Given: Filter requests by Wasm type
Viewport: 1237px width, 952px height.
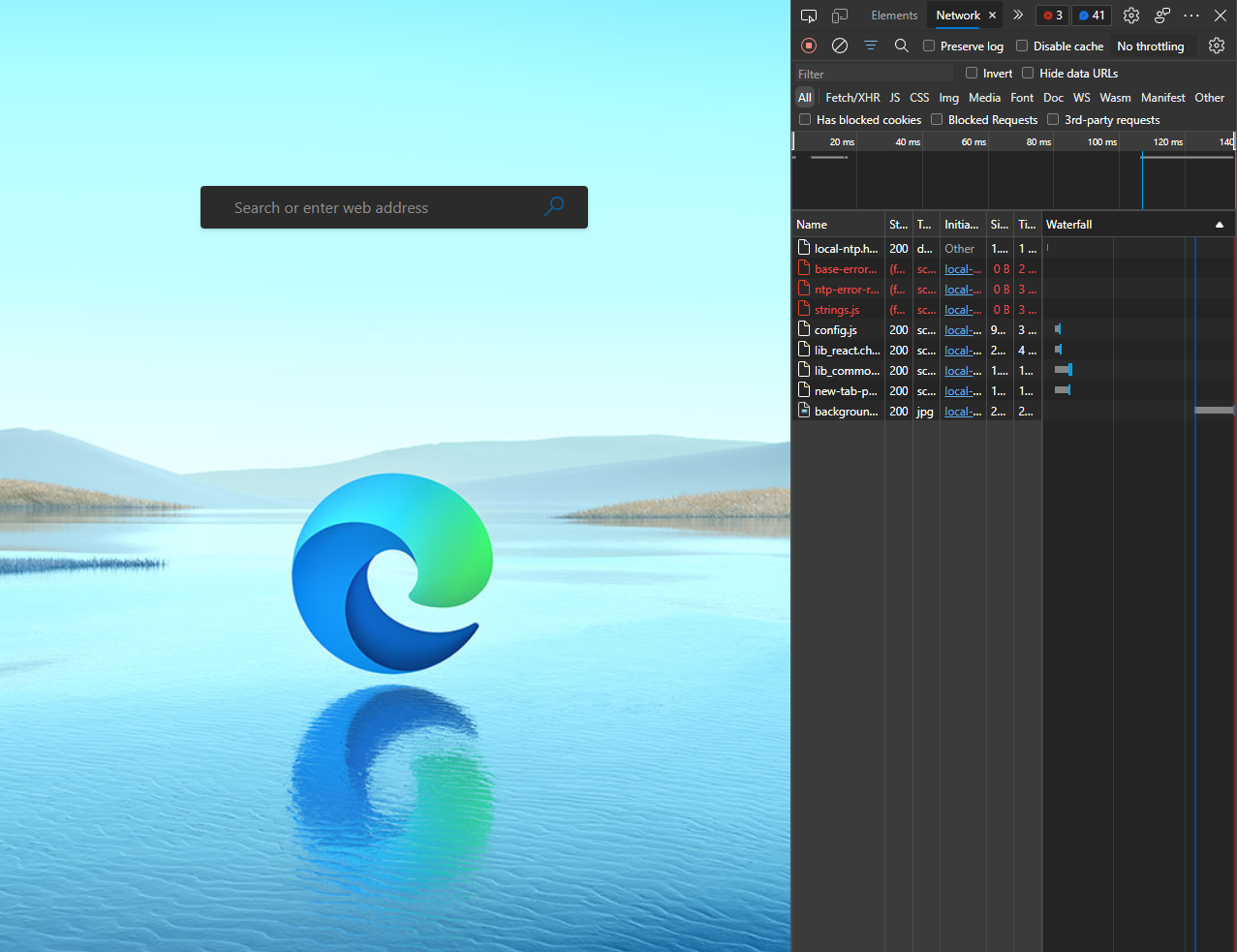Looking at the screenshot, I should pyautogui.click(x=1115, y=98).
